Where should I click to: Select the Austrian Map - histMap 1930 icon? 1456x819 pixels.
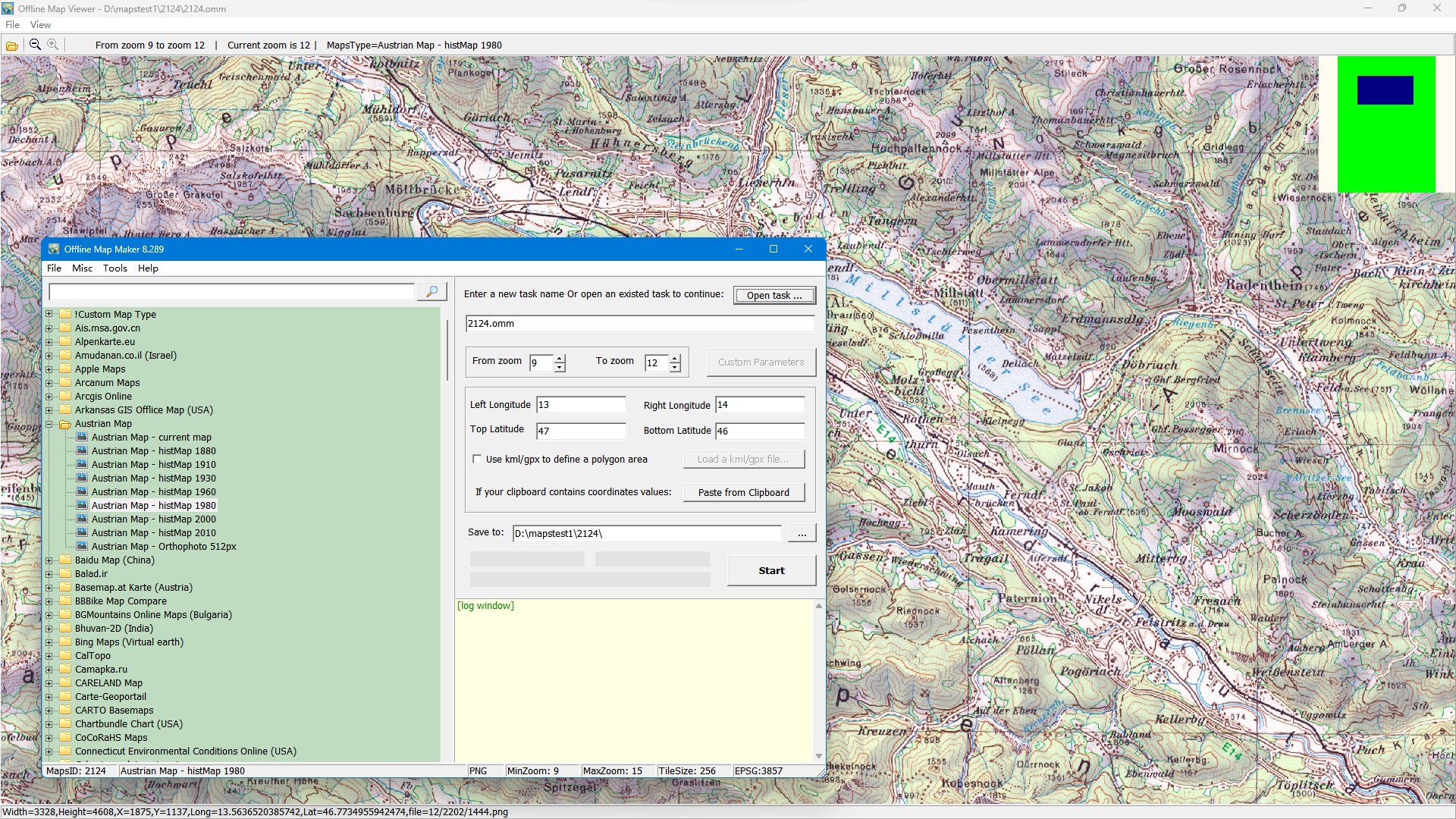[82, 479]
